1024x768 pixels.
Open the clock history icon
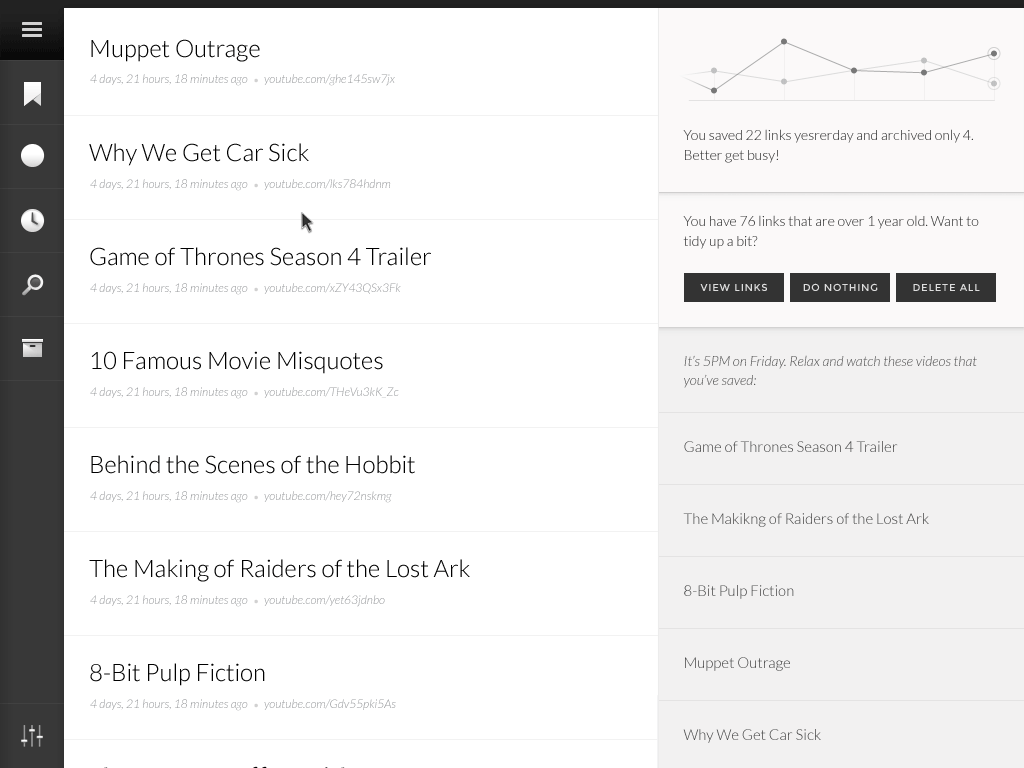pyautogui.click(x=32, y=220)
